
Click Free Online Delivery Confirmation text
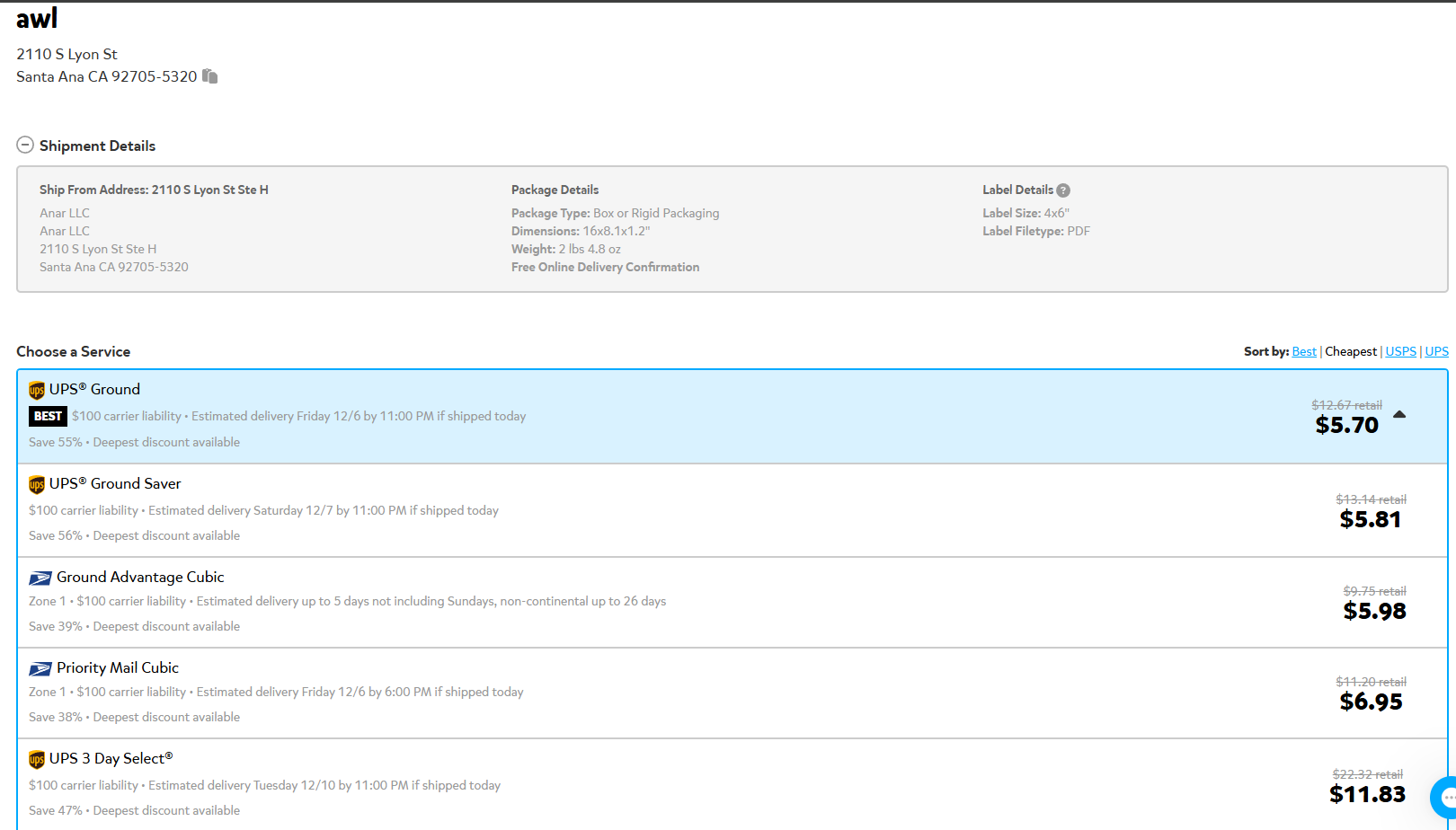[x=605, y=267]
